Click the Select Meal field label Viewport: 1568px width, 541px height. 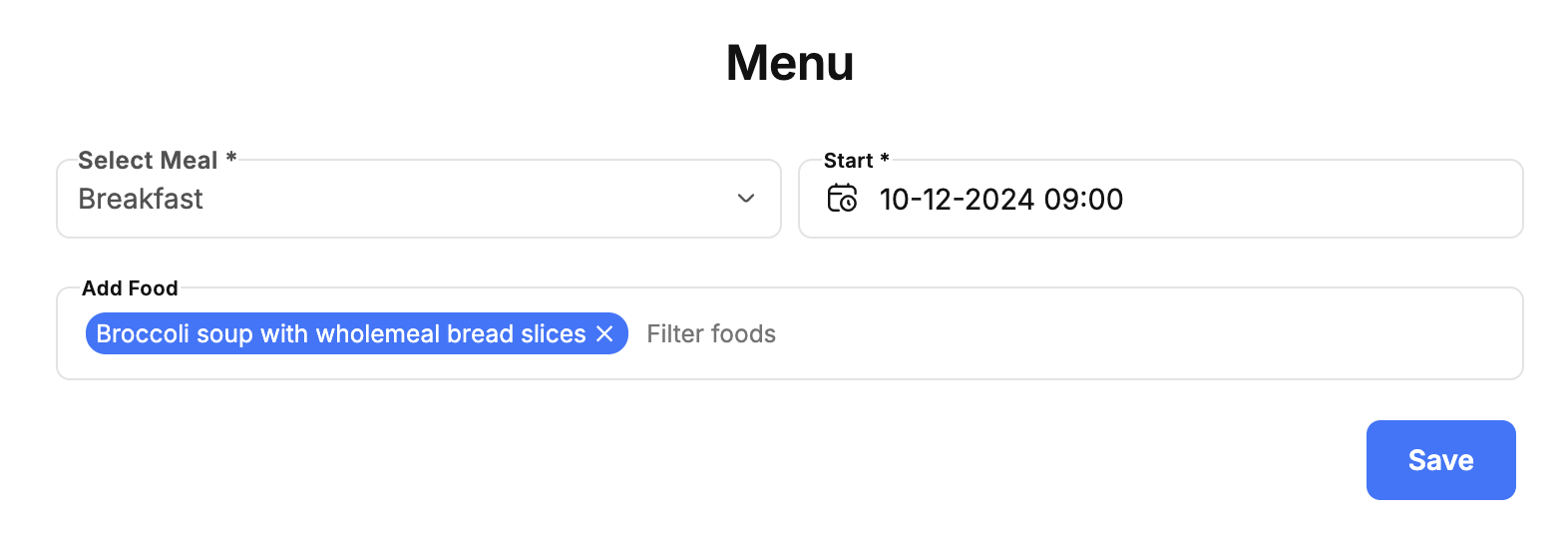click(148, 161)
